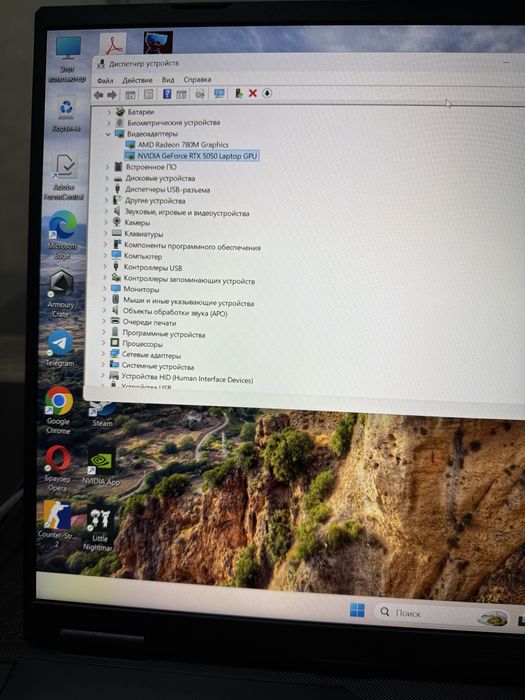
Task: Expand the Дисковые устройства category
Action: pyautogui.click(x=107, y=178)
